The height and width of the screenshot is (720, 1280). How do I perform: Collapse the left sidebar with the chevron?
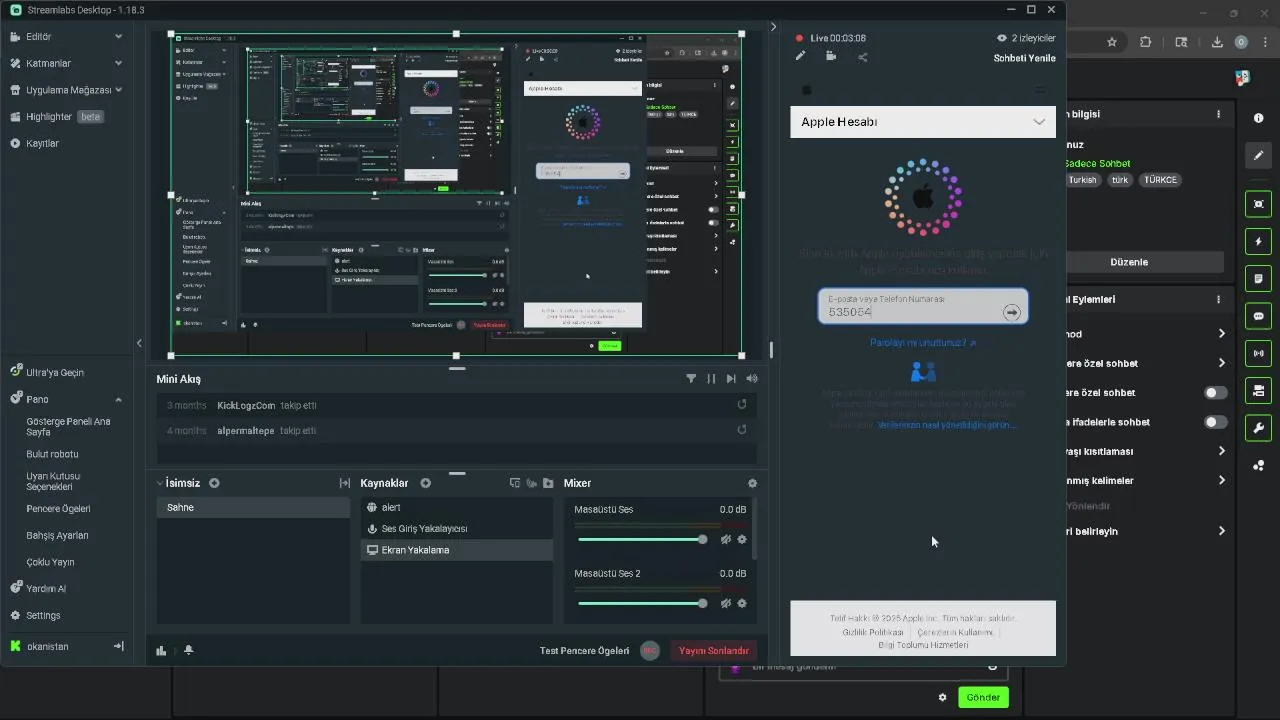[x=139, y=343]
